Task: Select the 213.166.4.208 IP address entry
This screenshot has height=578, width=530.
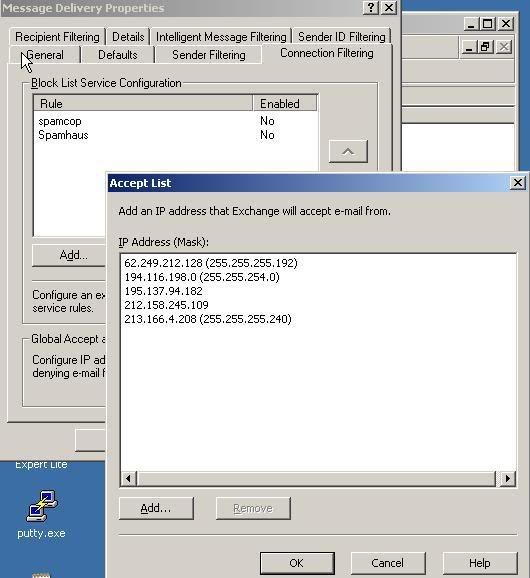Action: pos(208,319)
